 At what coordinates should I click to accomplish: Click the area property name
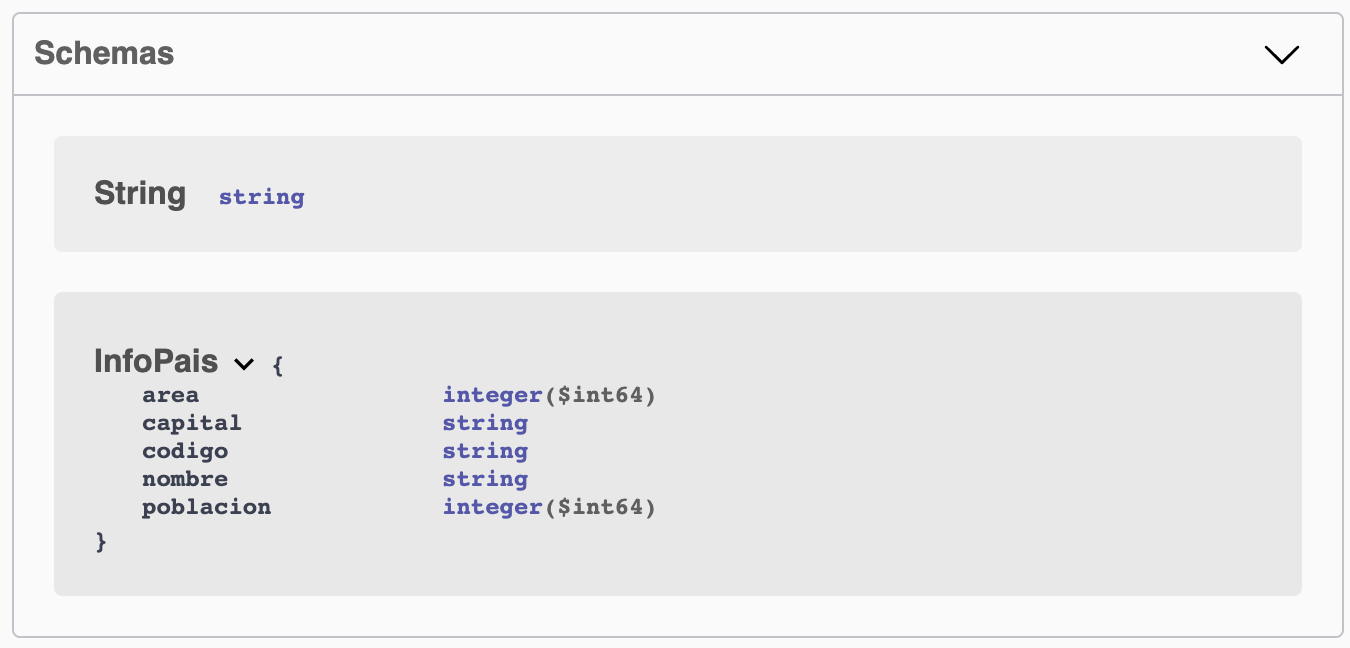[x=170, y=395]
